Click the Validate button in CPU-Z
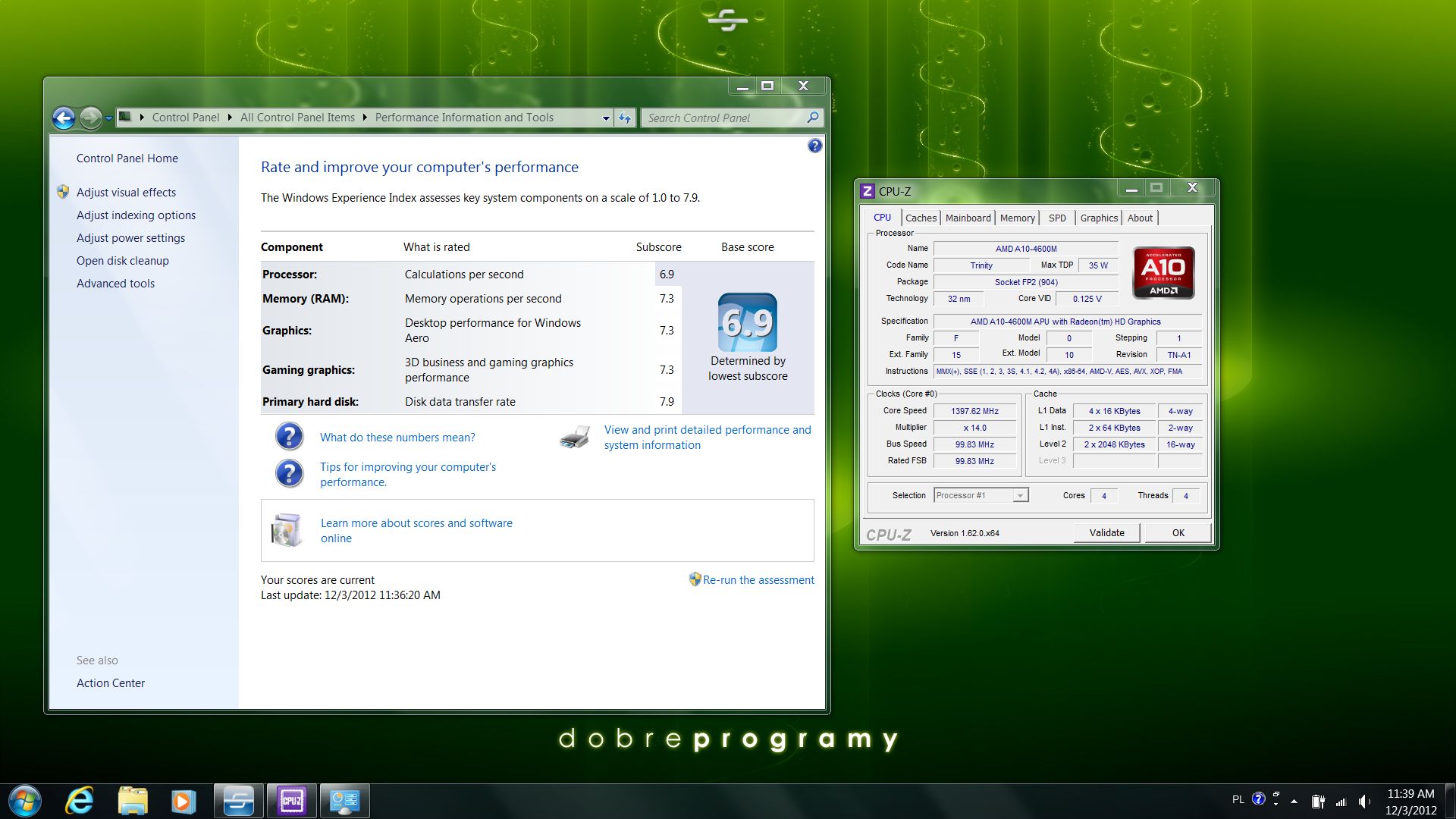1456x819 pixels. (x=1106, y=532)
